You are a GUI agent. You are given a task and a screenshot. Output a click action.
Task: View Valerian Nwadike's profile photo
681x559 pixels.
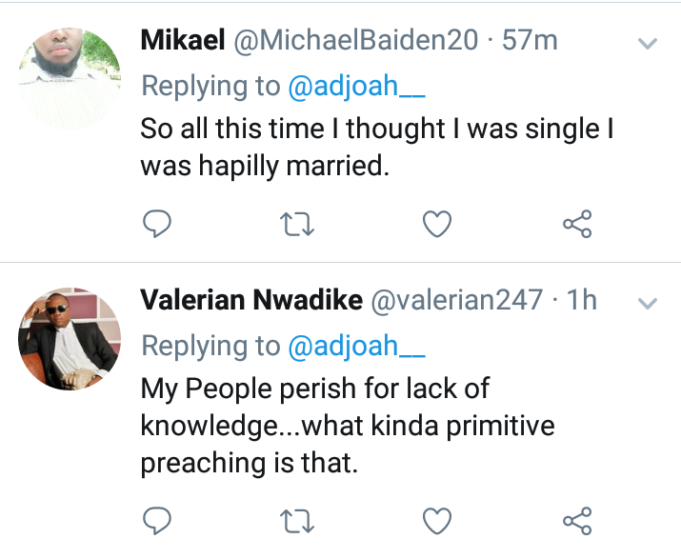click(70, 338)
